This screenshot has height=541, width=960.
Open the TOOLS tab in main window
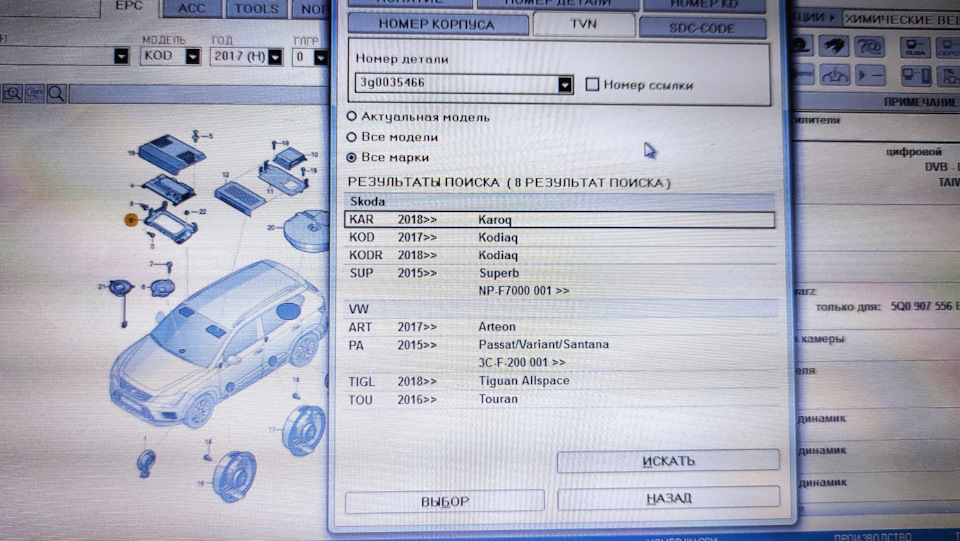click(257, 9)
